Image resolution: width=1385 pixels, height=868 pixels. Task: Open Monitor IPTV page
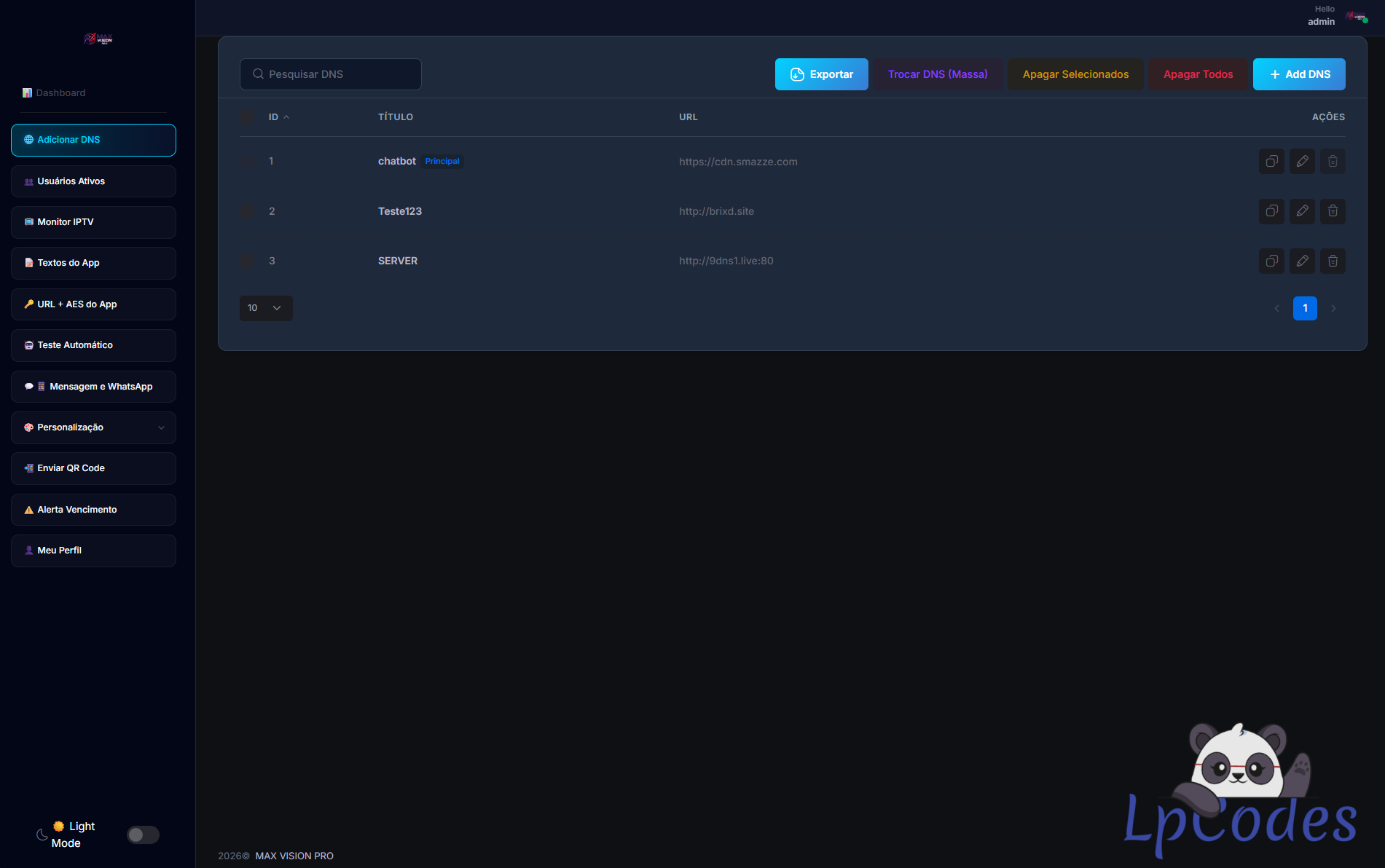click(x=93, y=222)
